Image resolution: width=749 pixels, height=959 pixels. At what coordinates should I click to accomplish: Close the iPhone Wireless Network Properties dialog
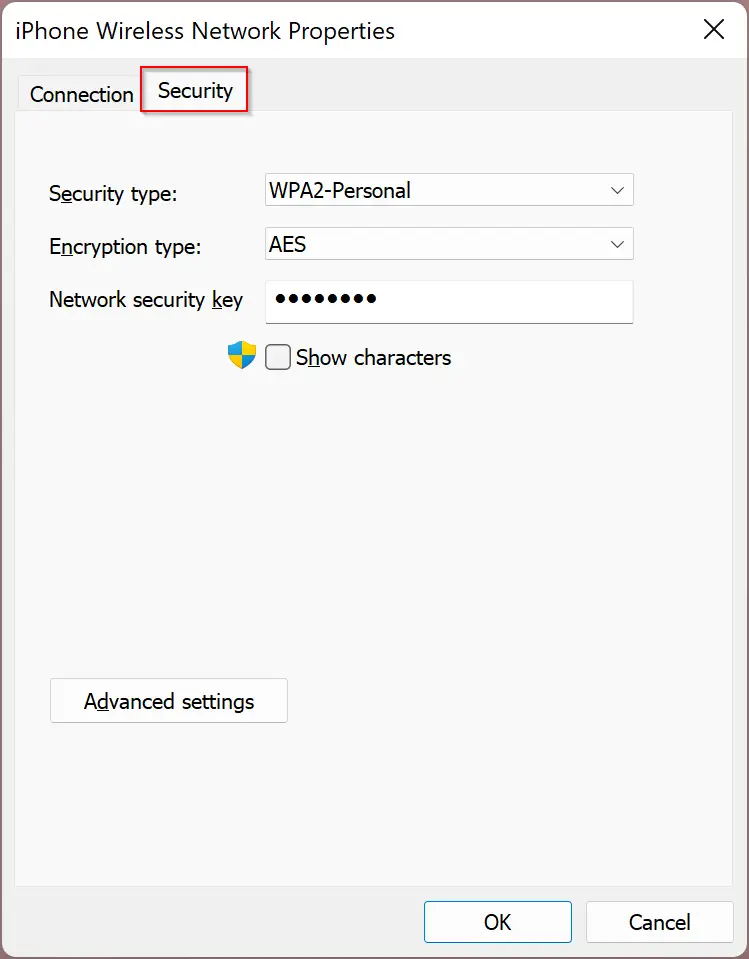point(714,29)
